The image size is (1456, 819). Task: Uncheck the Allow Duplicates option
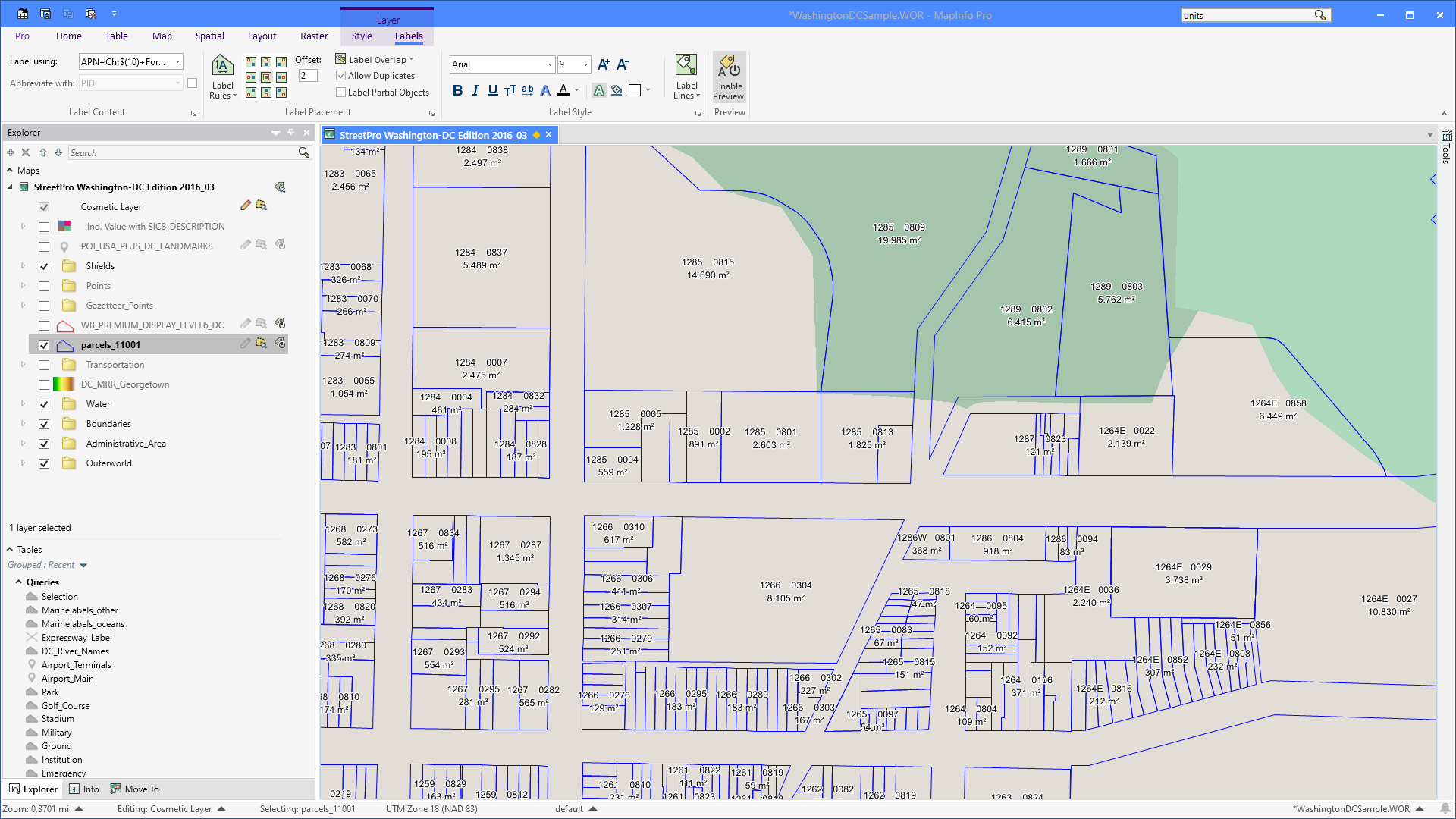(x=341, y=75)
